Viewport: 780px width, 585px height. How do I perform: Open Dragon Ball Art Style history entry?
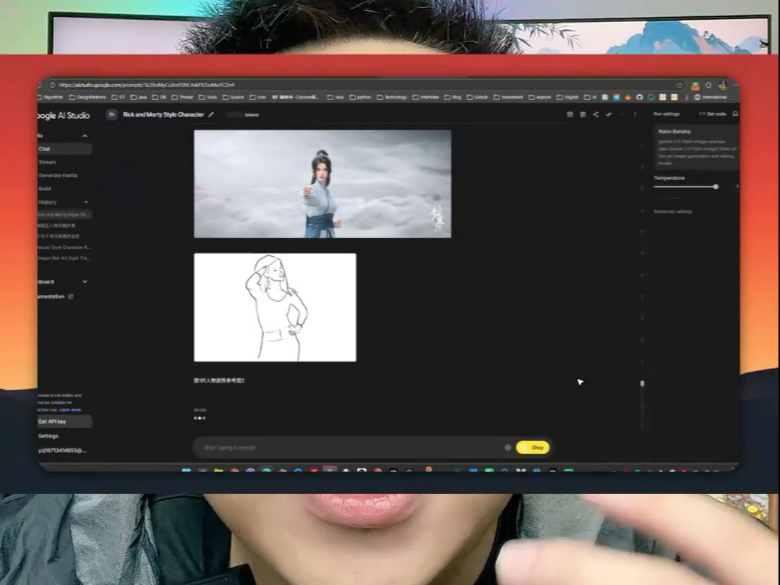[65, 258]
